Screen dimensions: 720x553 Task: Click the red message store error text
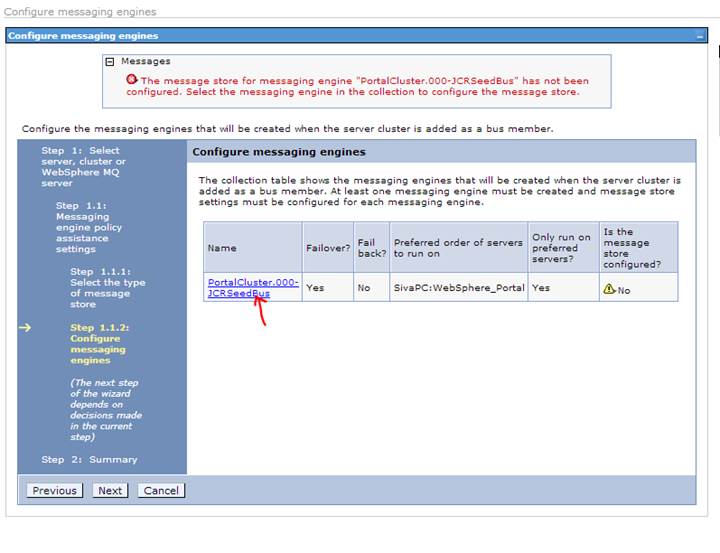tap(358, 86)
